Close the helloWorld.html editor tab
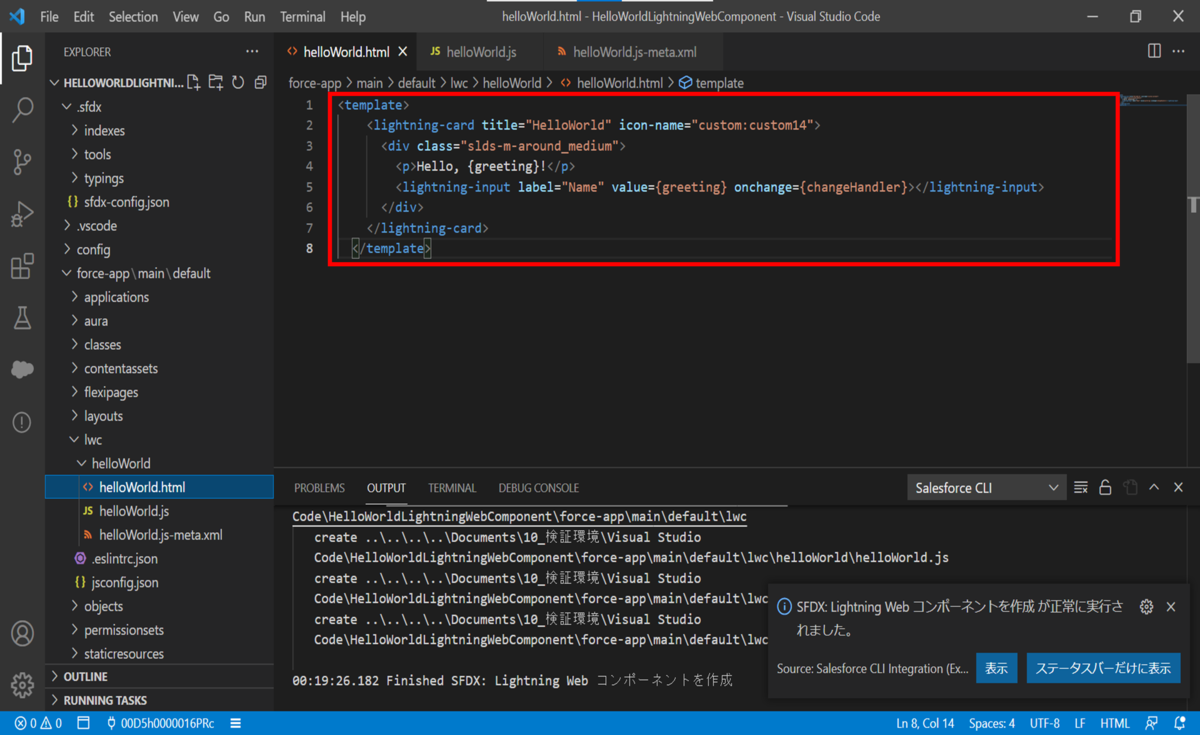This screenshot has height=735, width=1200. (403, 52)
